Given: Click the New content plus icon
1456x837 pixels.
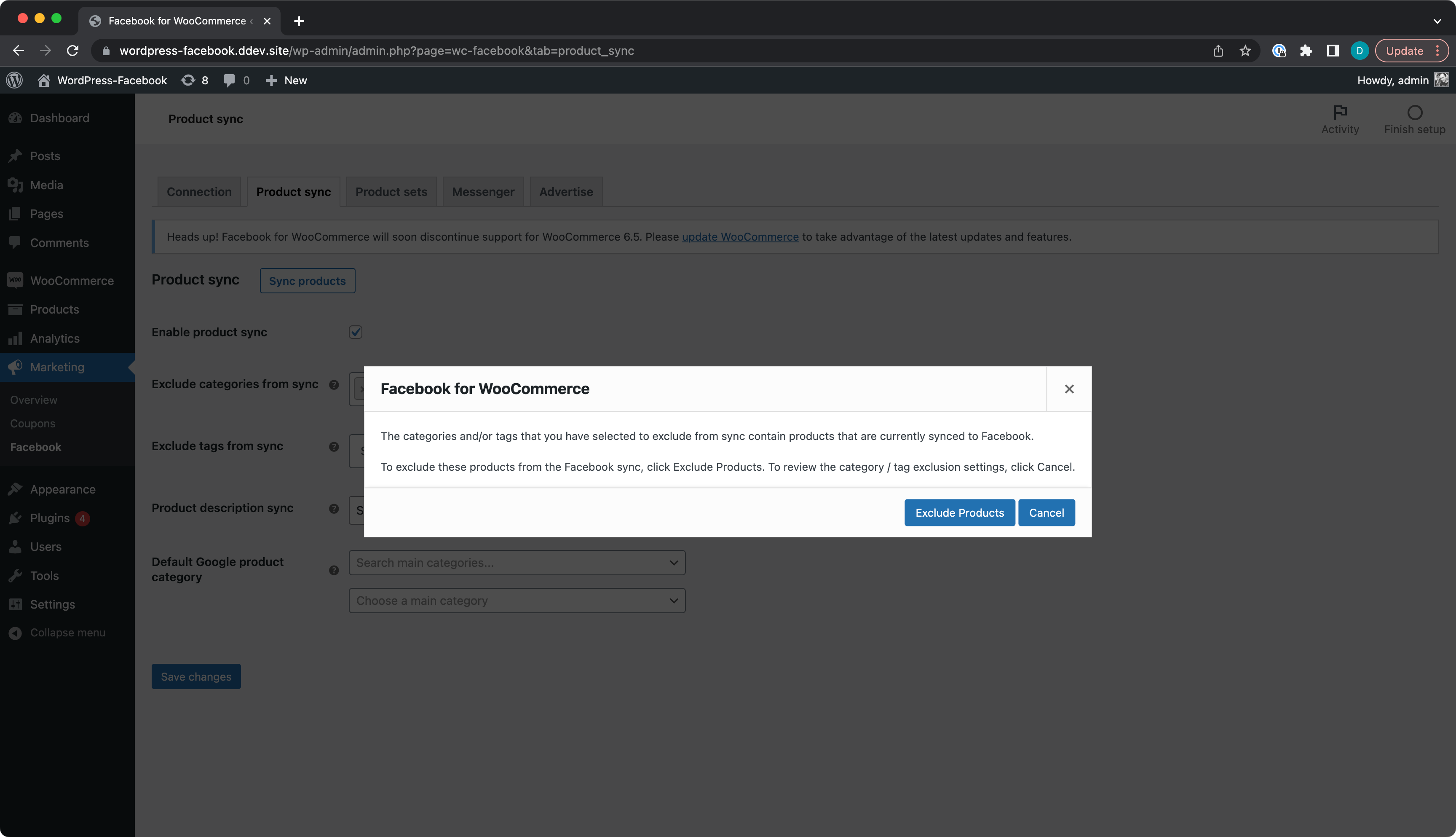Looking at the screenshot, I should click(271, 80).
